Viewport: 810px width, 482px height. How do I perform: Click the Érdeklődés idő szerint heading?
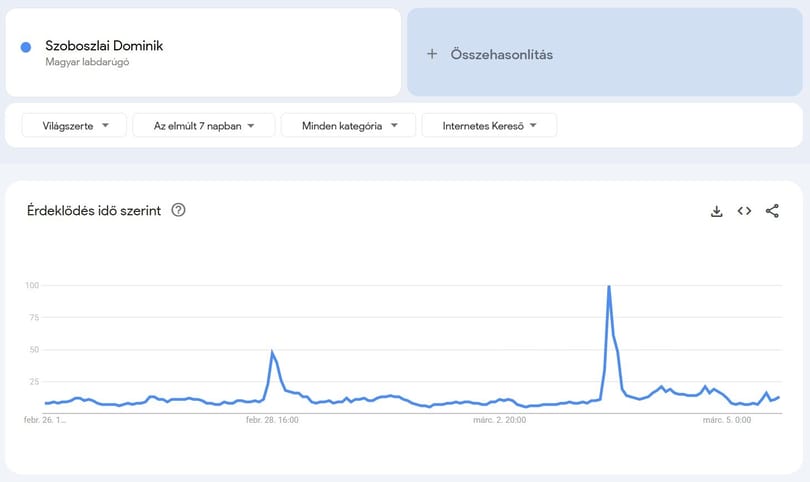[94, 211]
